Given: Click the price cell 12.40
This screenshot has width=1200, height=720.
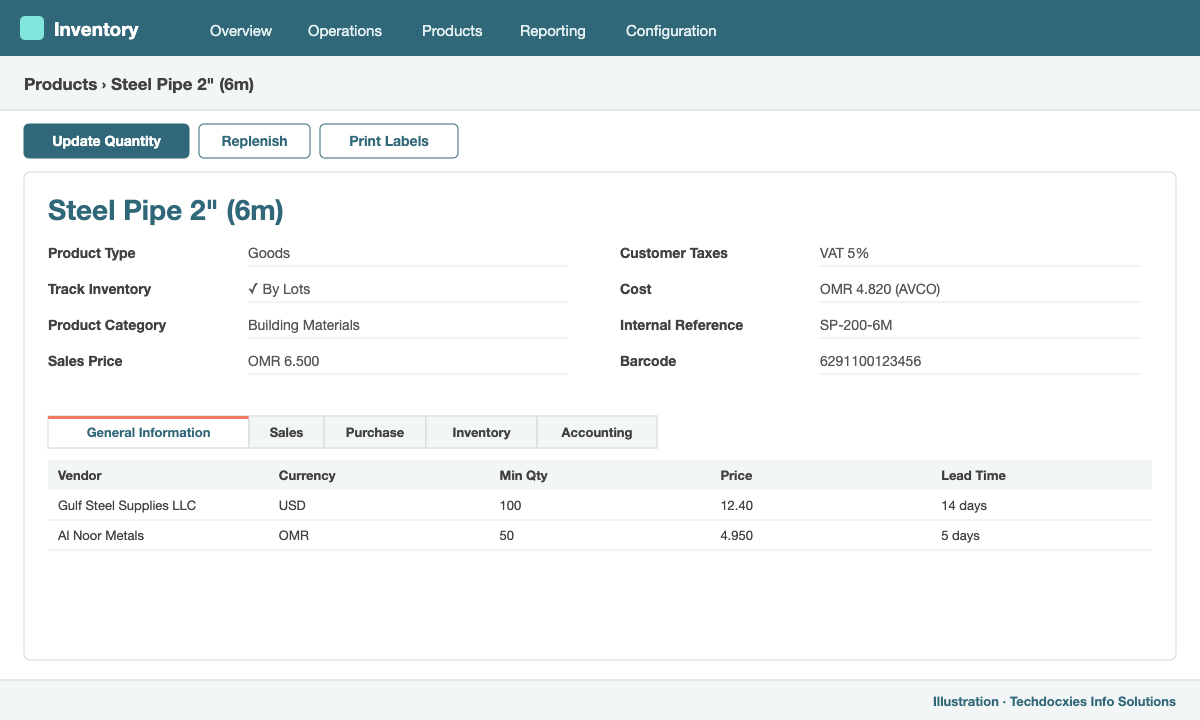Looking at the screenshot, I should (x=737, y=505).
